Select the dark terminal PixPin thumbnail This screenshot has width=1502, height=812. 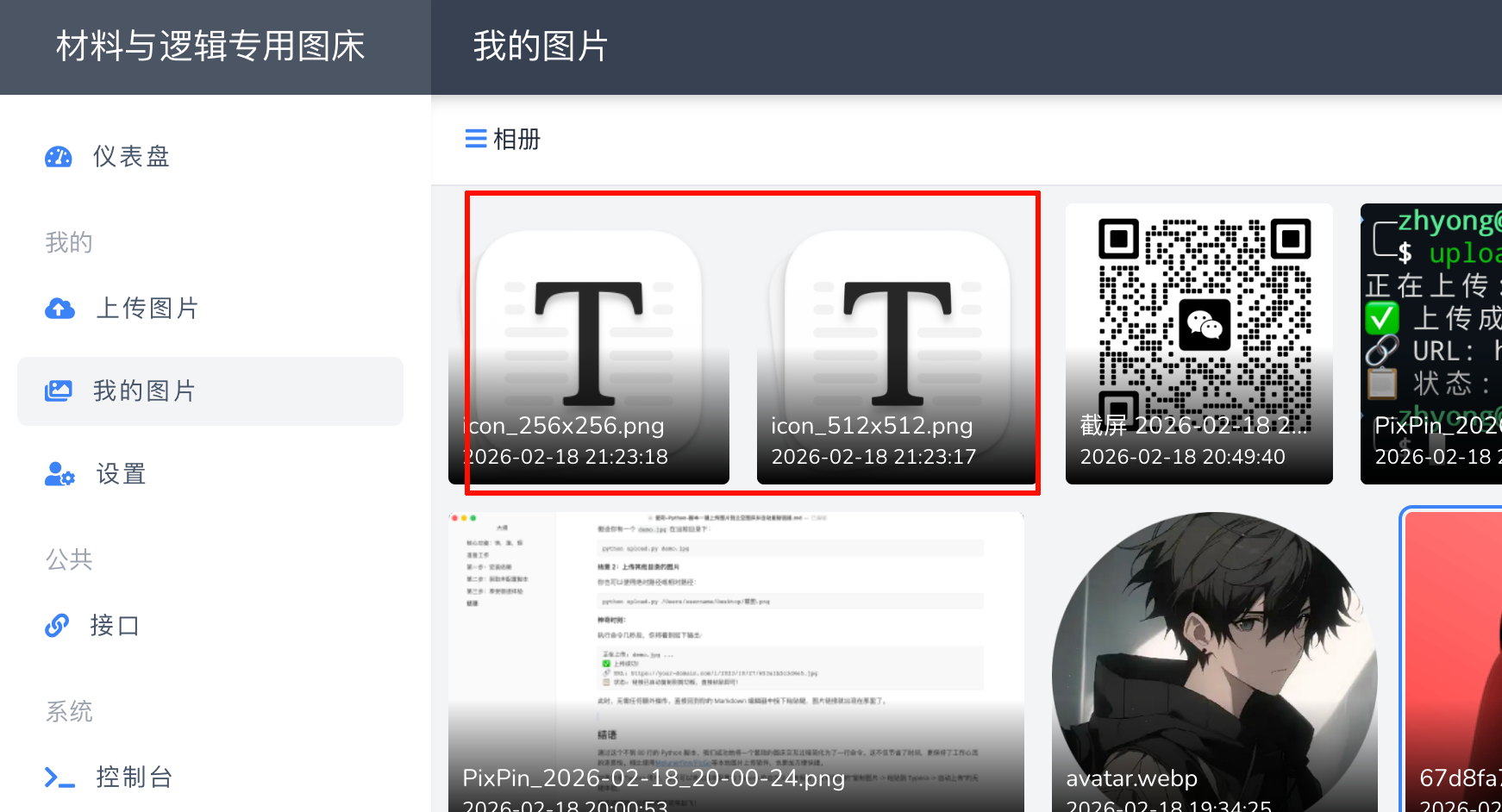(x=1431, y=344)
